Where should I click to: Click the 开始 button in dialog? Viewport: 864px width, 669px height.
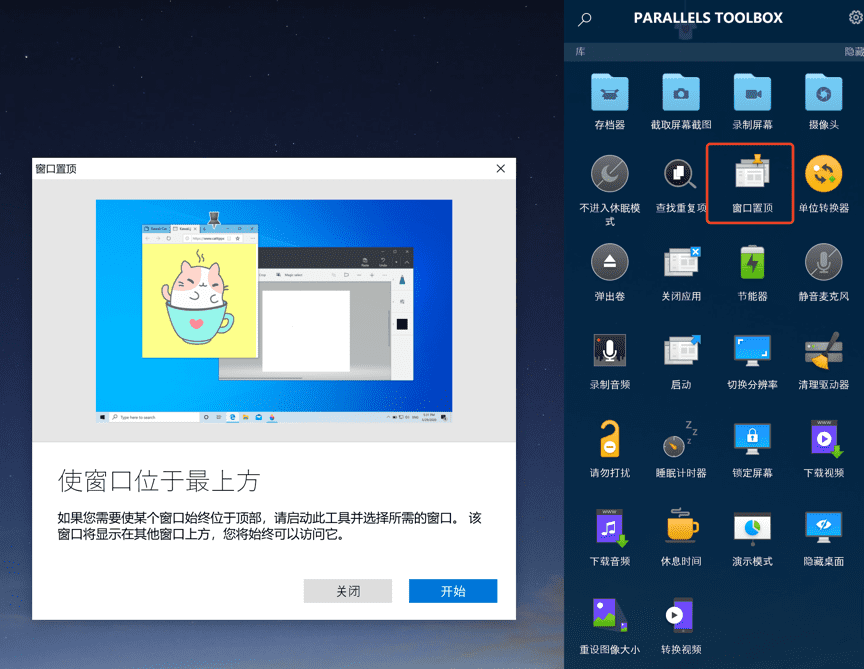[452, 591]
